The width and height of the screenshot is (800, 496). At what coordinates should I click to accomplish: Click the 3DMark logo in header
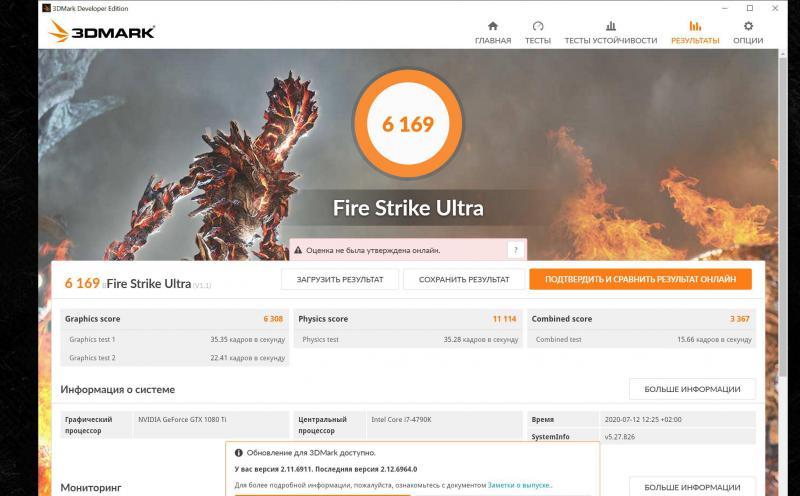coord(101,32)
